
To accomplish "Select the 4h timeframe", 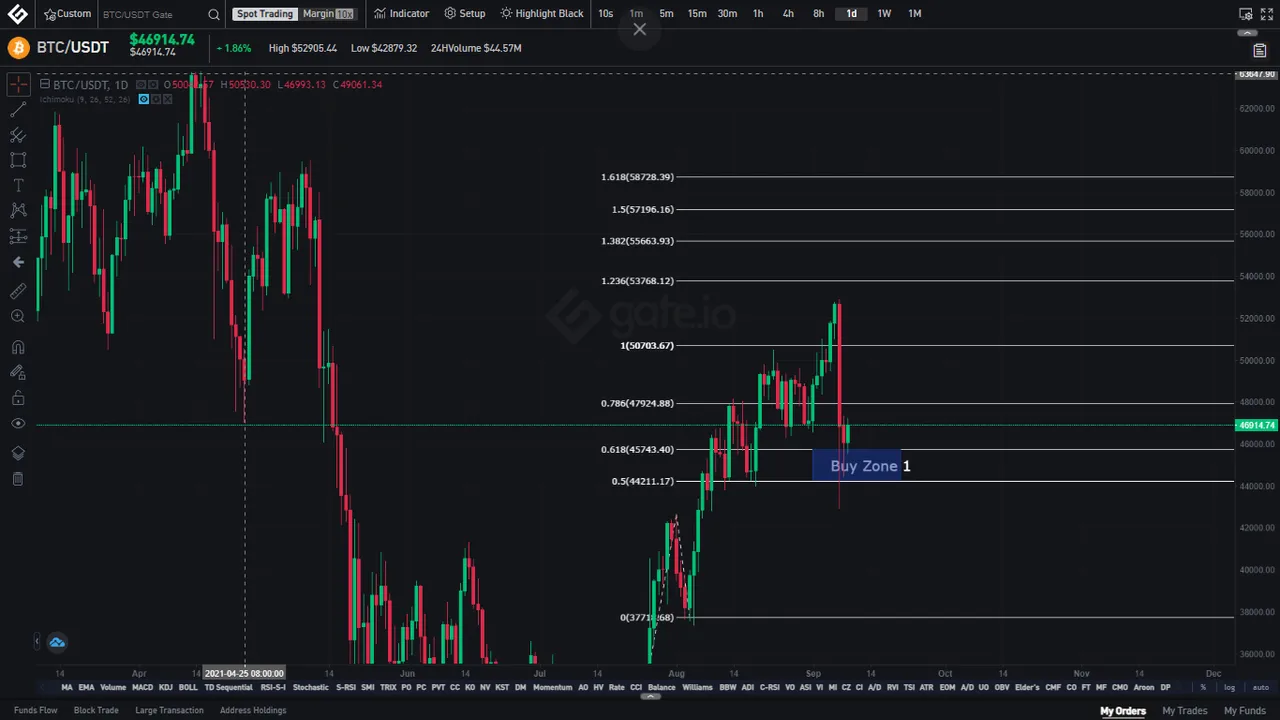I will [x=788, y=14].
